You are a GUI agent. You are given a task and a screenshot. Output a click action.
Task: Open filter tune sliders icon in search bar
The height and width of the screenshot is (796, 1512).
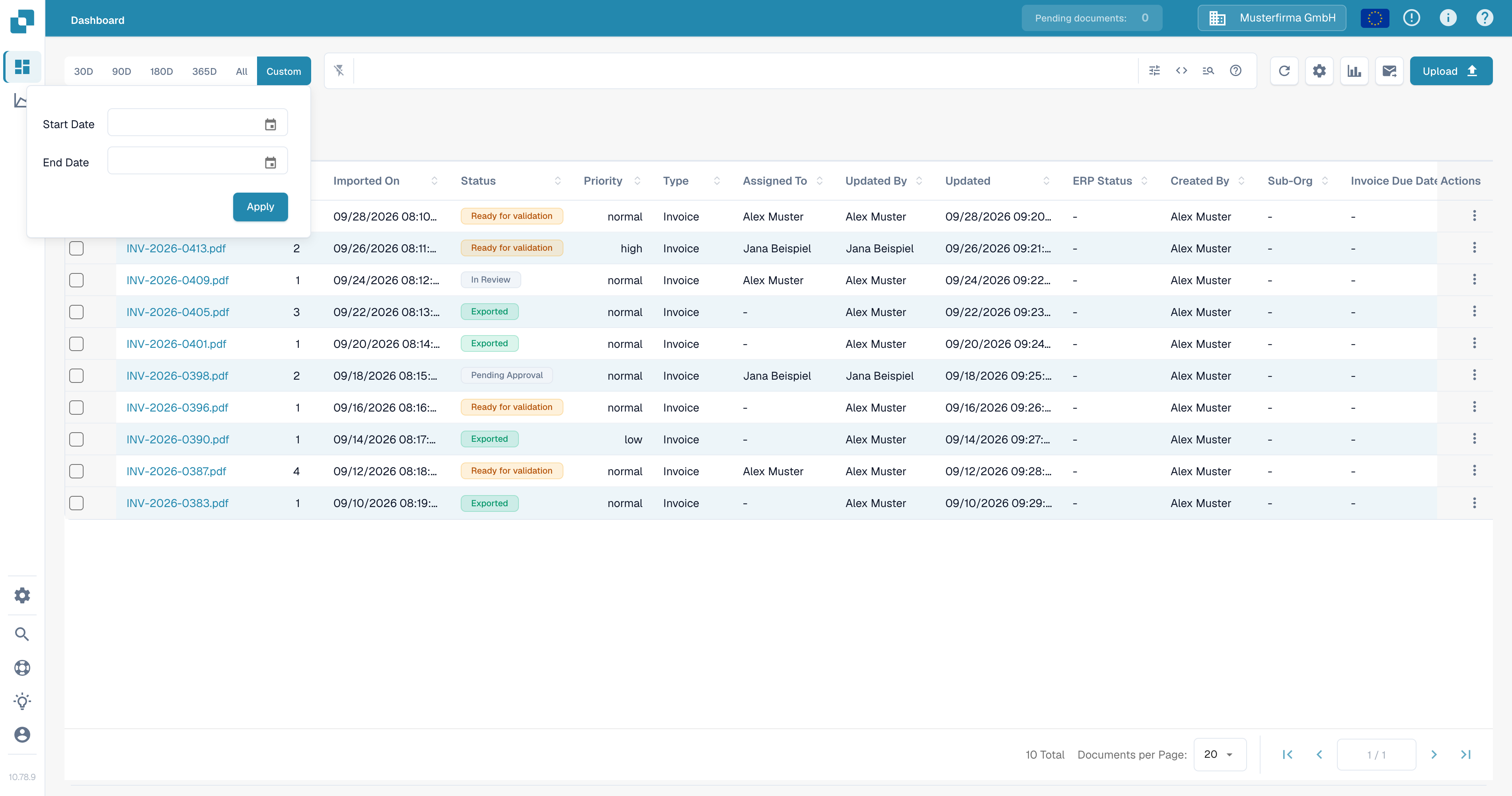1155,70
